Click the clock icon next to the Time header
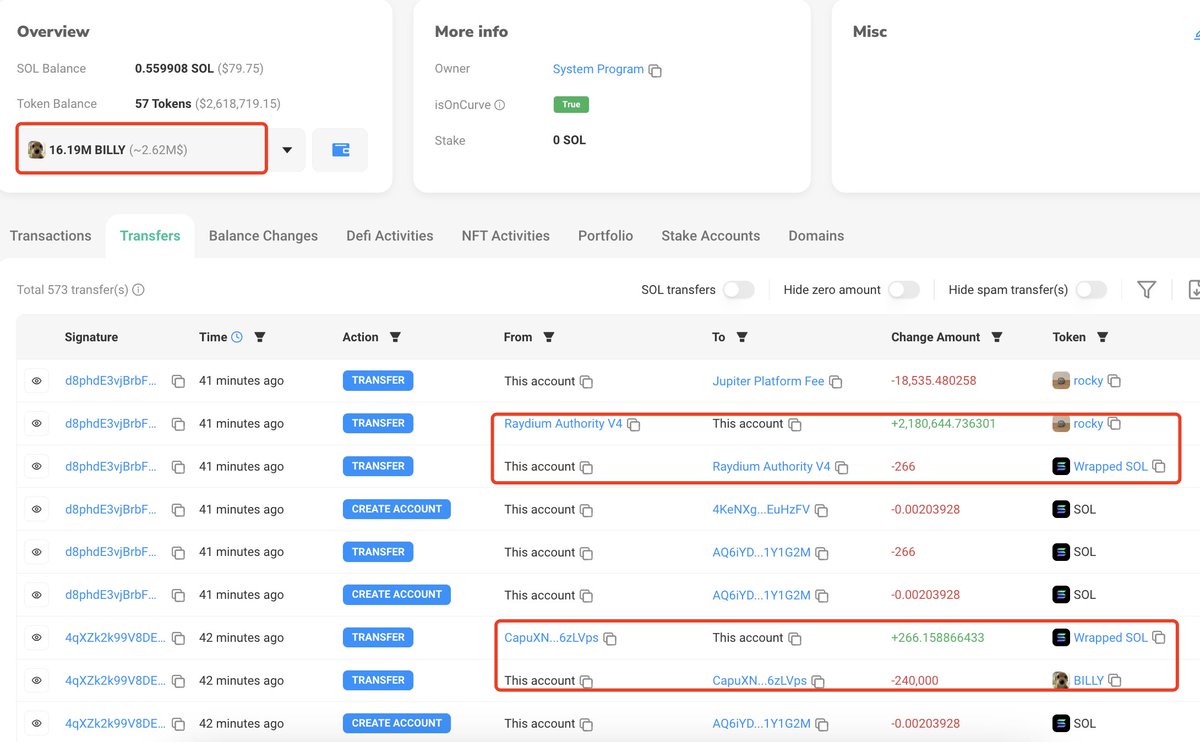 (x=239, y=337)
